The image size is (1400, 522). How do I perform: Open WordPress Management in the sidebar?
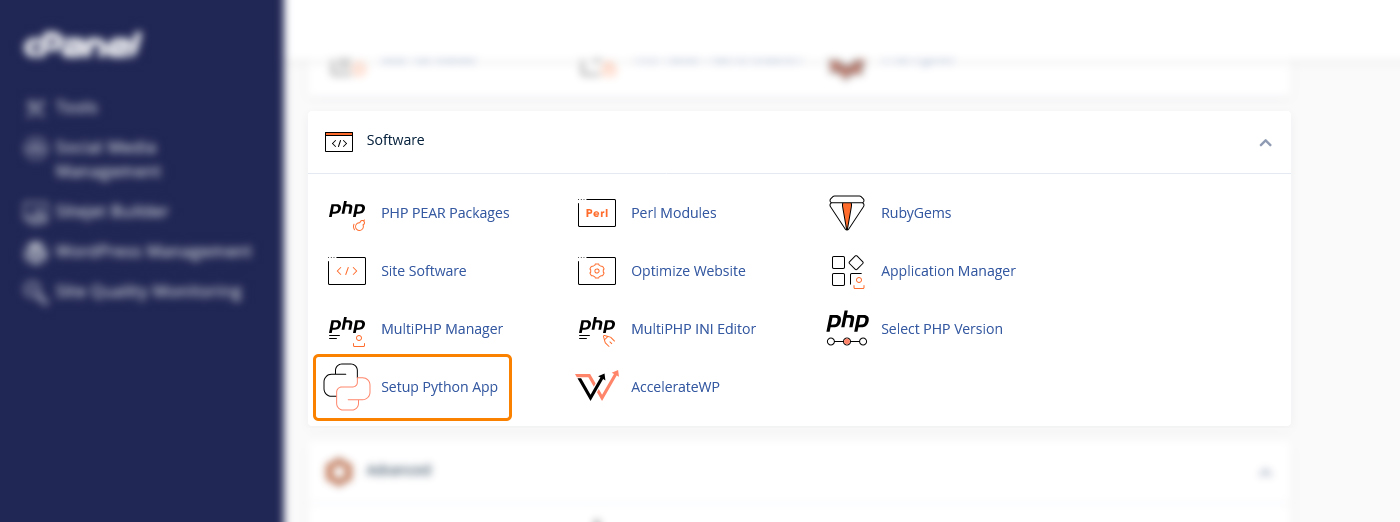coord(153,252)
